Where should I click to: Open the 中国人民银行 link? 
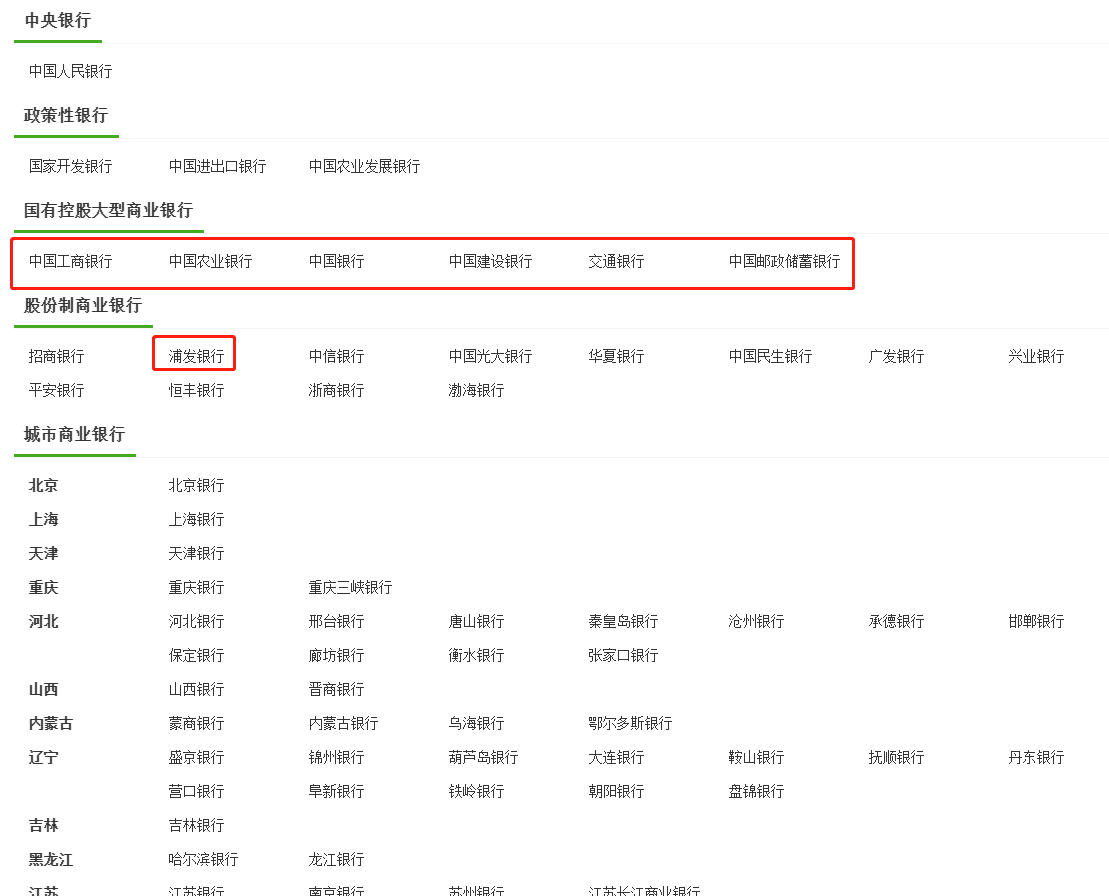[70, 71]
